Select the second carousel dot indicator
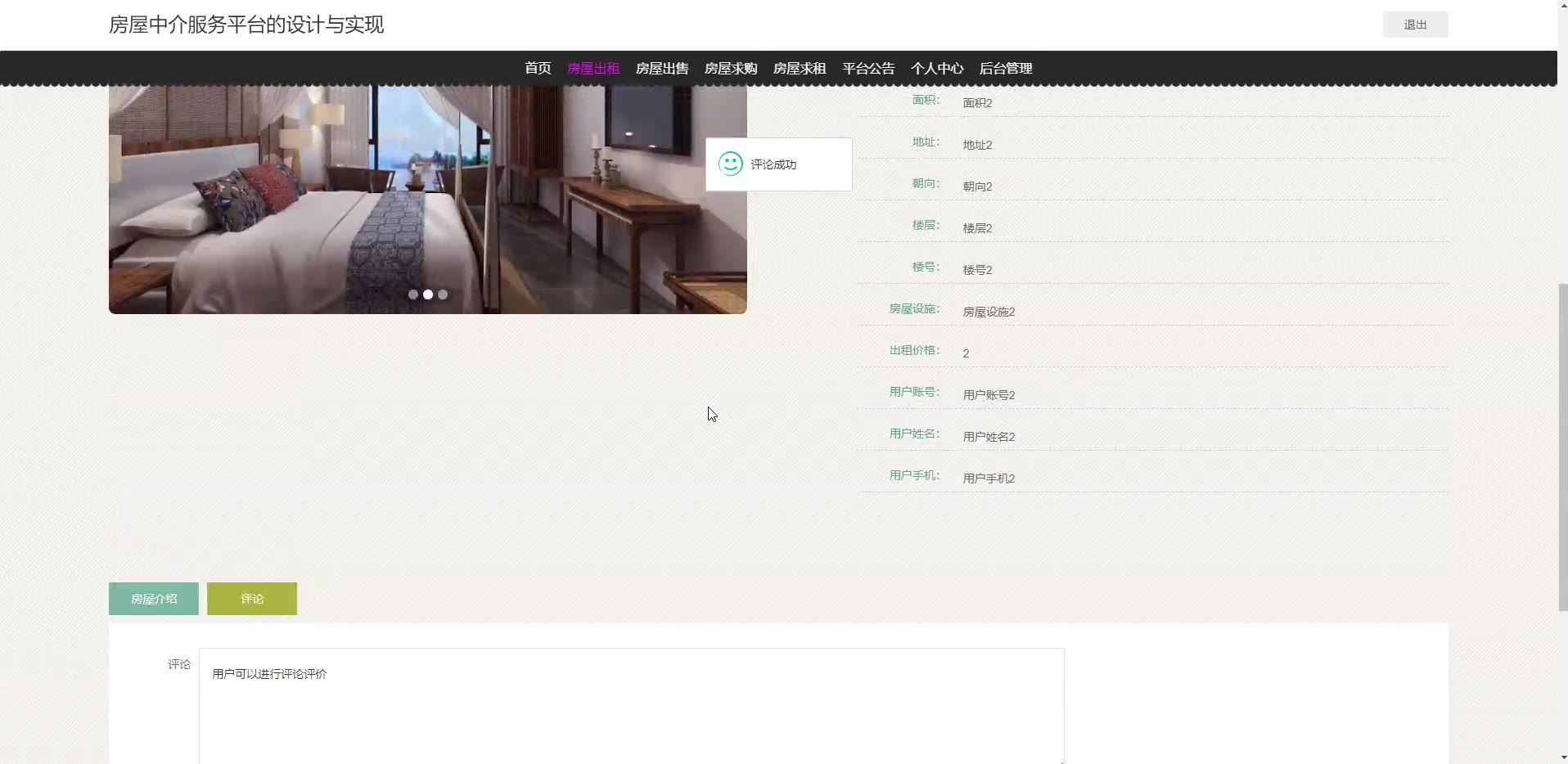The image size is (1568, 764). click(x=428, y=294)
